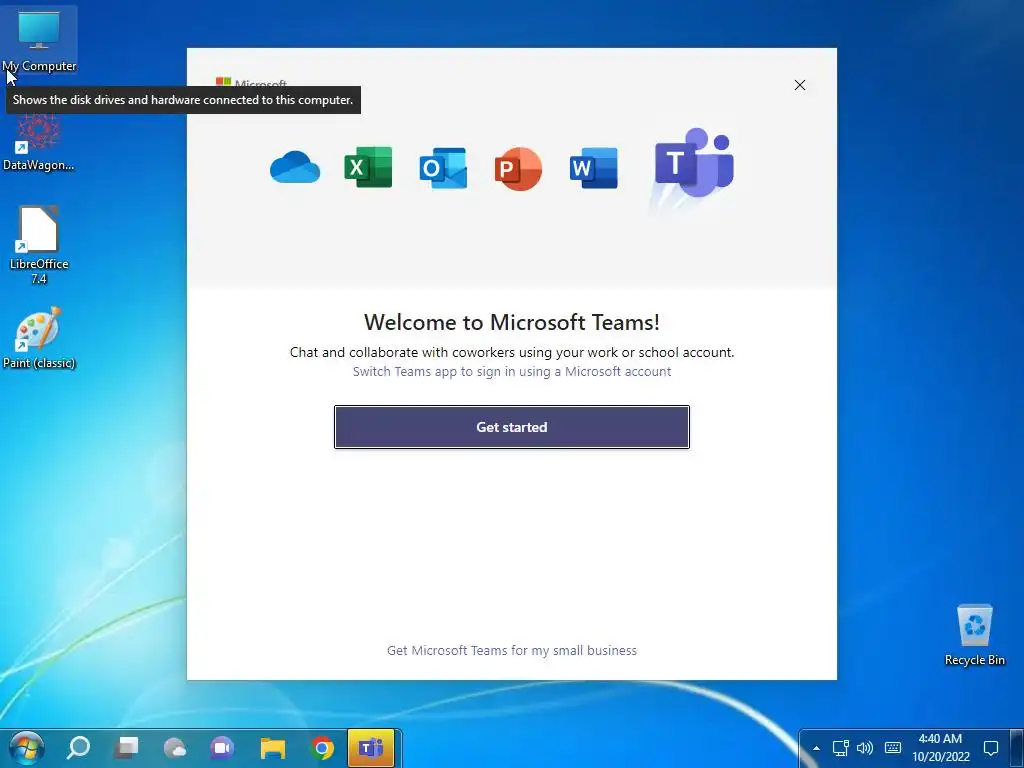
Task: Open File Explorer from taskbar
Action: point(272,748)
